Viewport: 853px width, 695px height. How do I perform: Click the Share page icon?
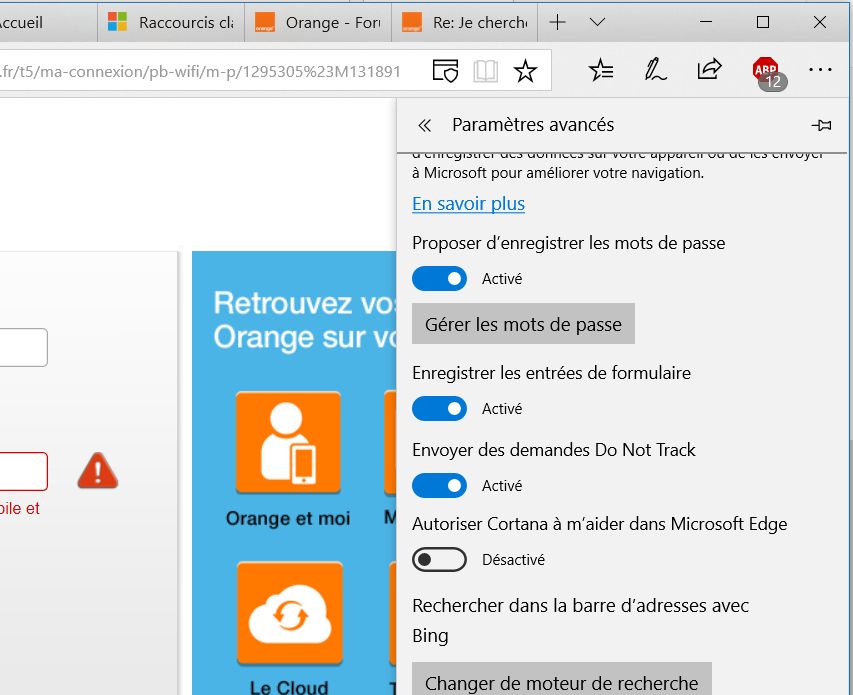click(x=709, y=70)
